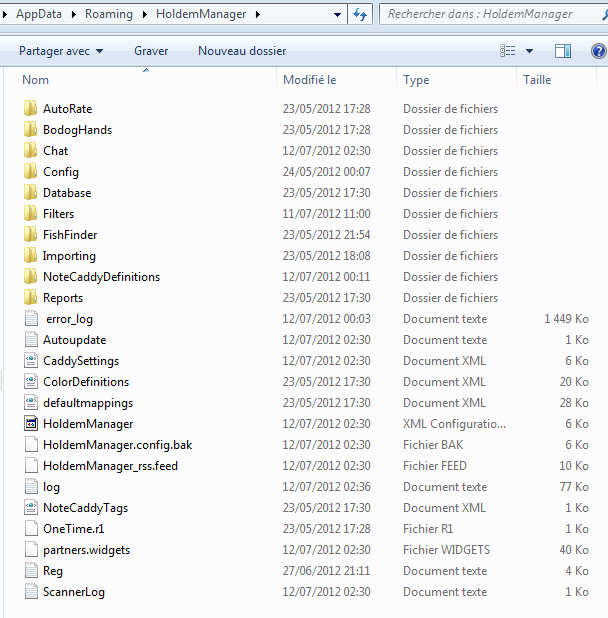Click the Database folder icon
608x618 pixels.
30,192
